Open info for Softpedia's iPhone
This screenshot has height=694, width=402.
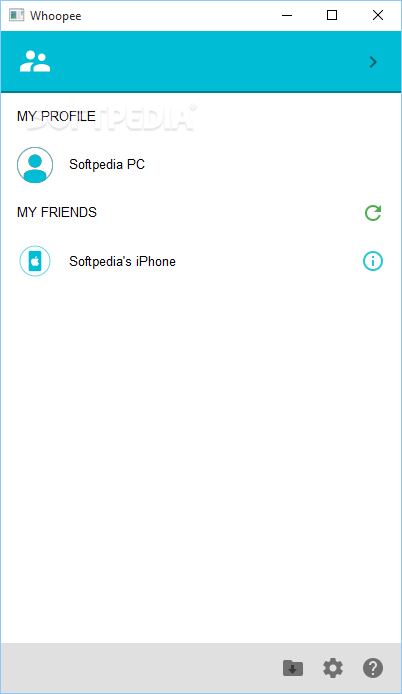click(373, 261)
